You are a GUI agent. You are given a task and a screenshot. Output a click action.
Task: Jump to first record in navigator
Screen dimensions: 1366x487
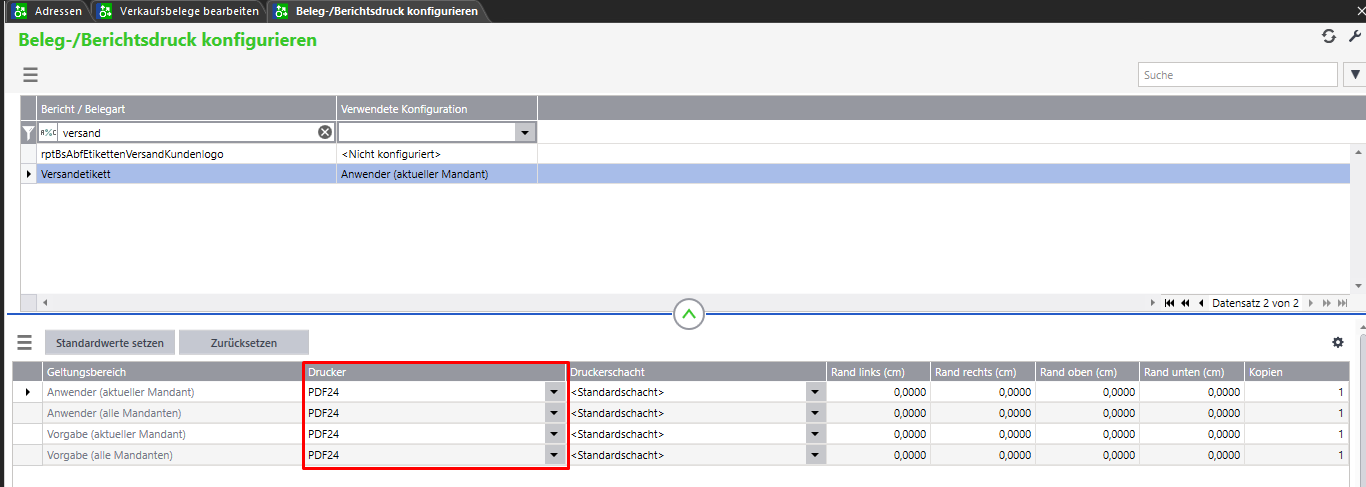(1169, 303)
